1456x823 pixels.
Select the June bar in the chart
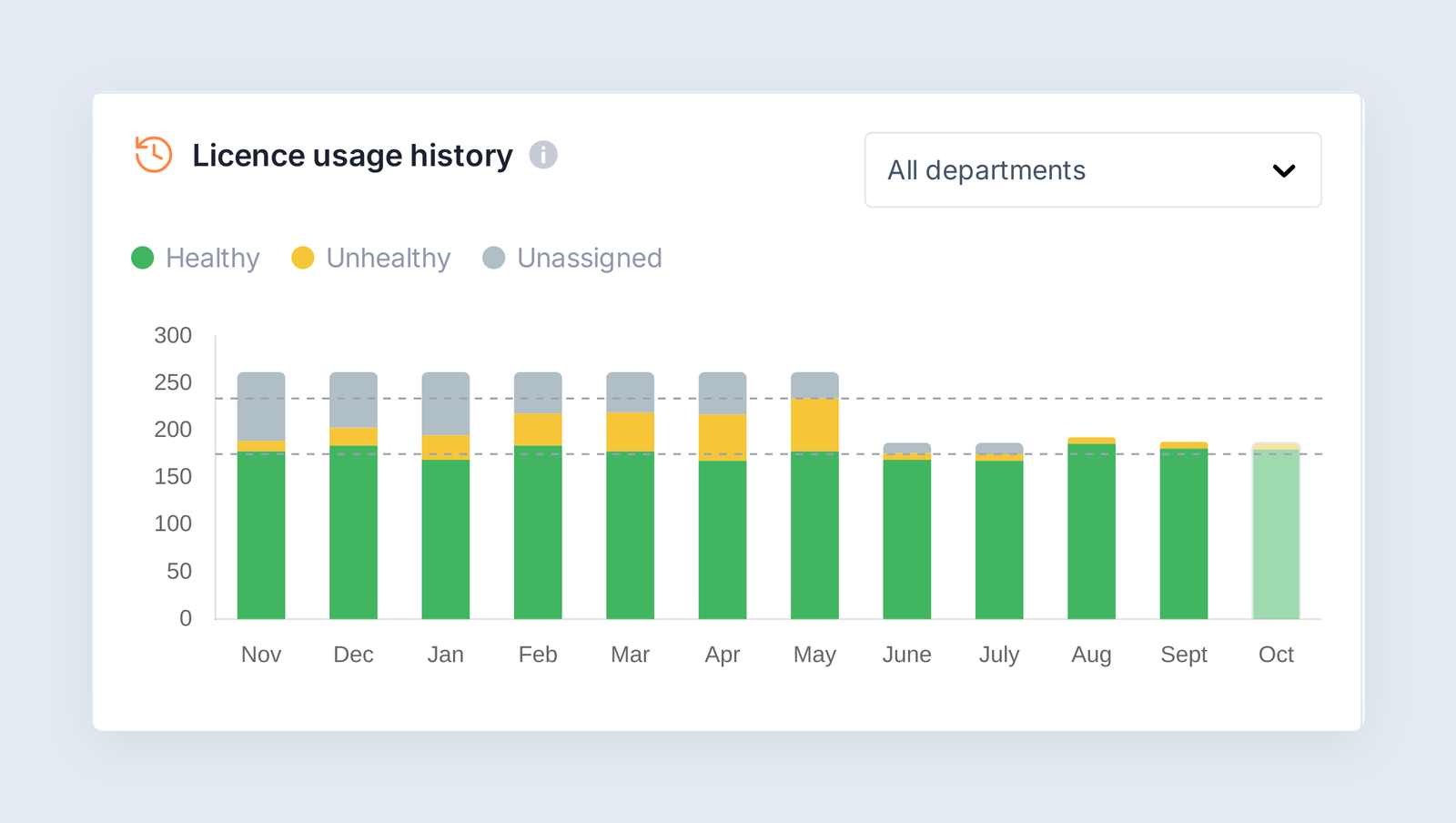point(907,531)
